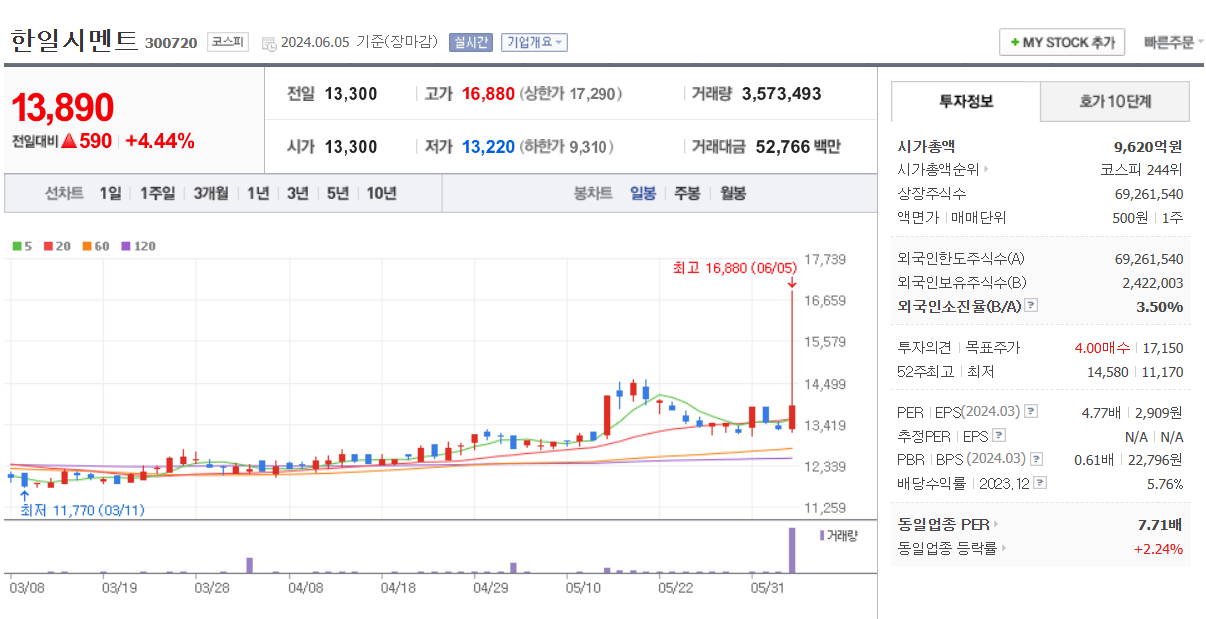
Task: Click the 최저 11,770 (03/11) chart marker
Action: [x=82, y=510]
